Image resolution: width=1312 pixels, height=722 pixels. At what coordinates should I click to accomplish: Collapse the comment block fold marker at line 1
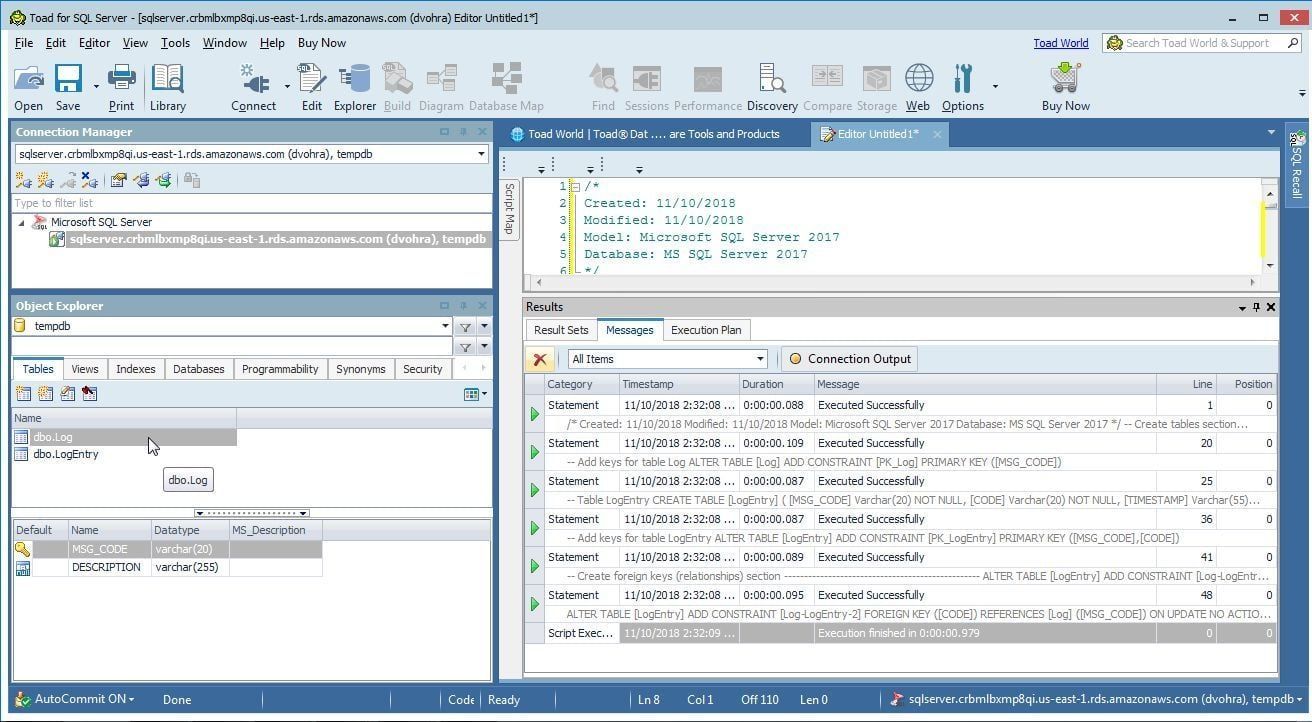click(576, 187)
